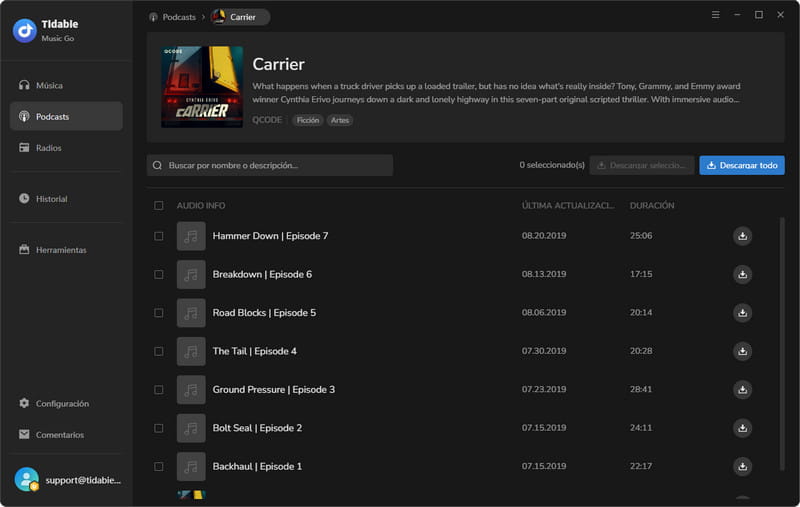
Task: Click the ÚLTIMA ACTUALIZACIÓN column header
Action: [x=568, y=206]
